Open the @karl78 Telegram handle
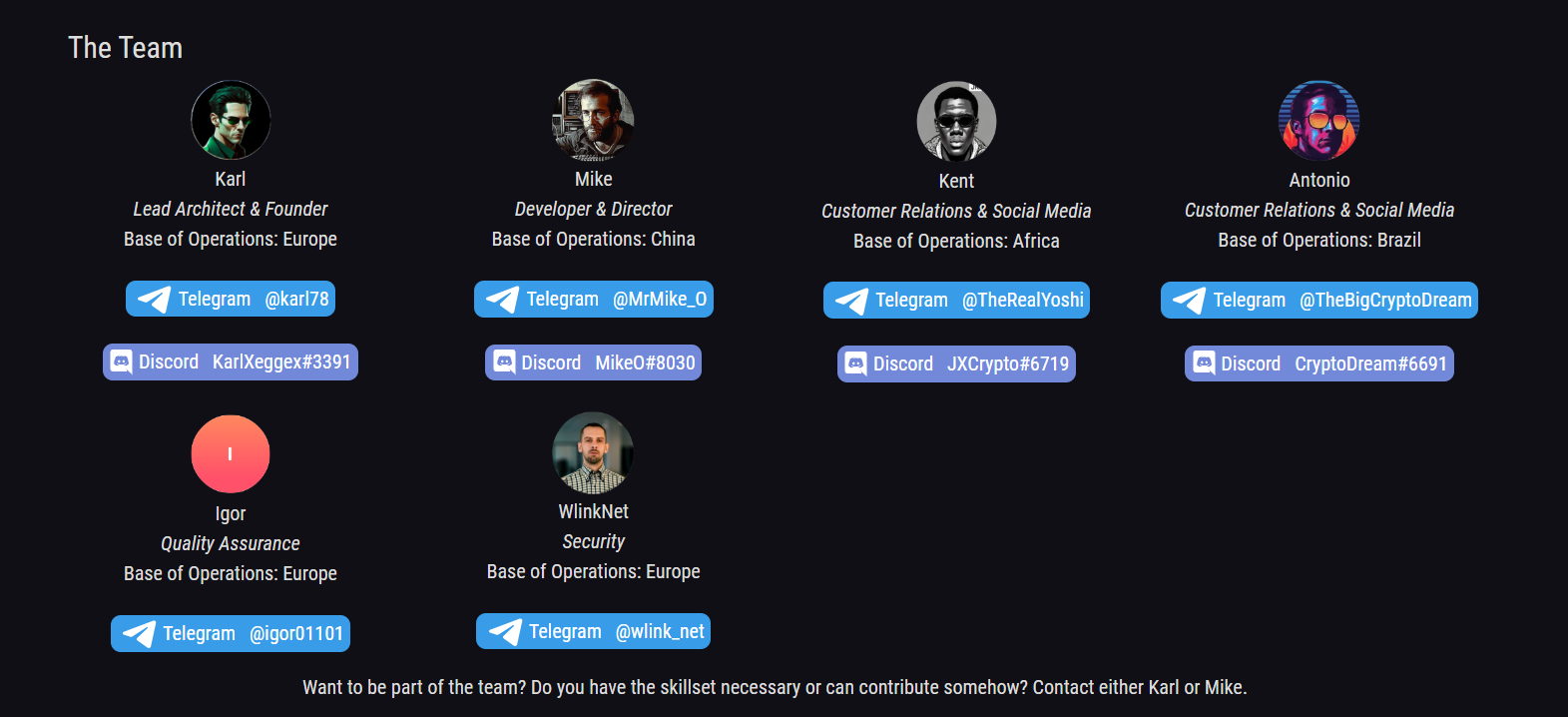 click(296, 299)
